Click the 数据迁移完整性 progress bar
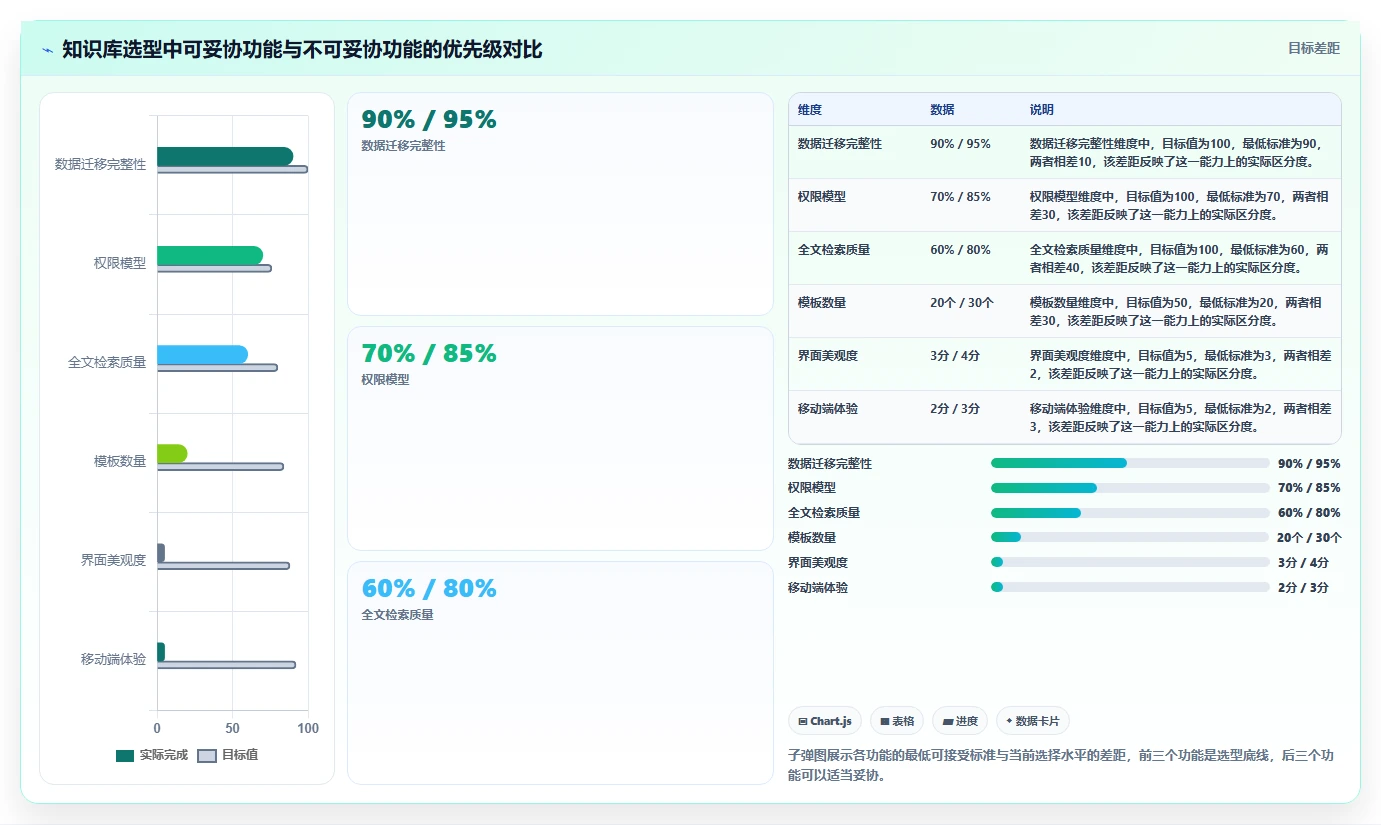Image resolution: width=1381 pixels, height=825 pixels. click(1130, 463)
